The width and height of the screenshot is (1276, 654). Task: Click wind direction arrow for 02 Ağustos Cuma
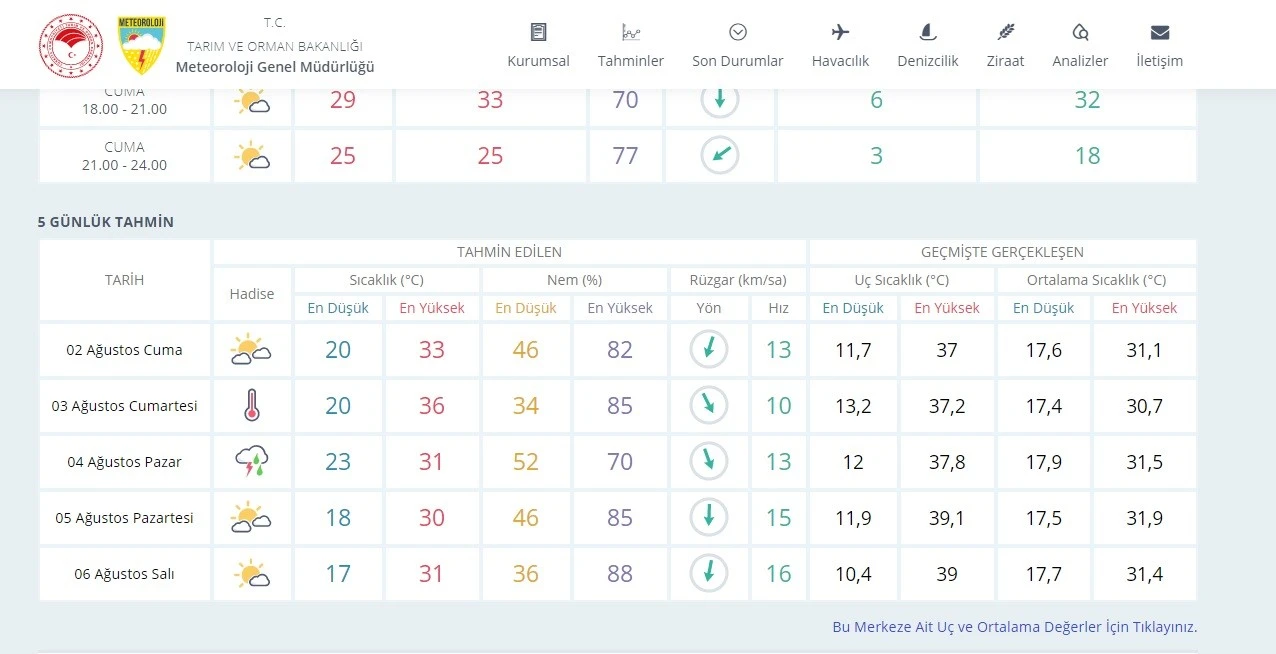pos(709,349)
